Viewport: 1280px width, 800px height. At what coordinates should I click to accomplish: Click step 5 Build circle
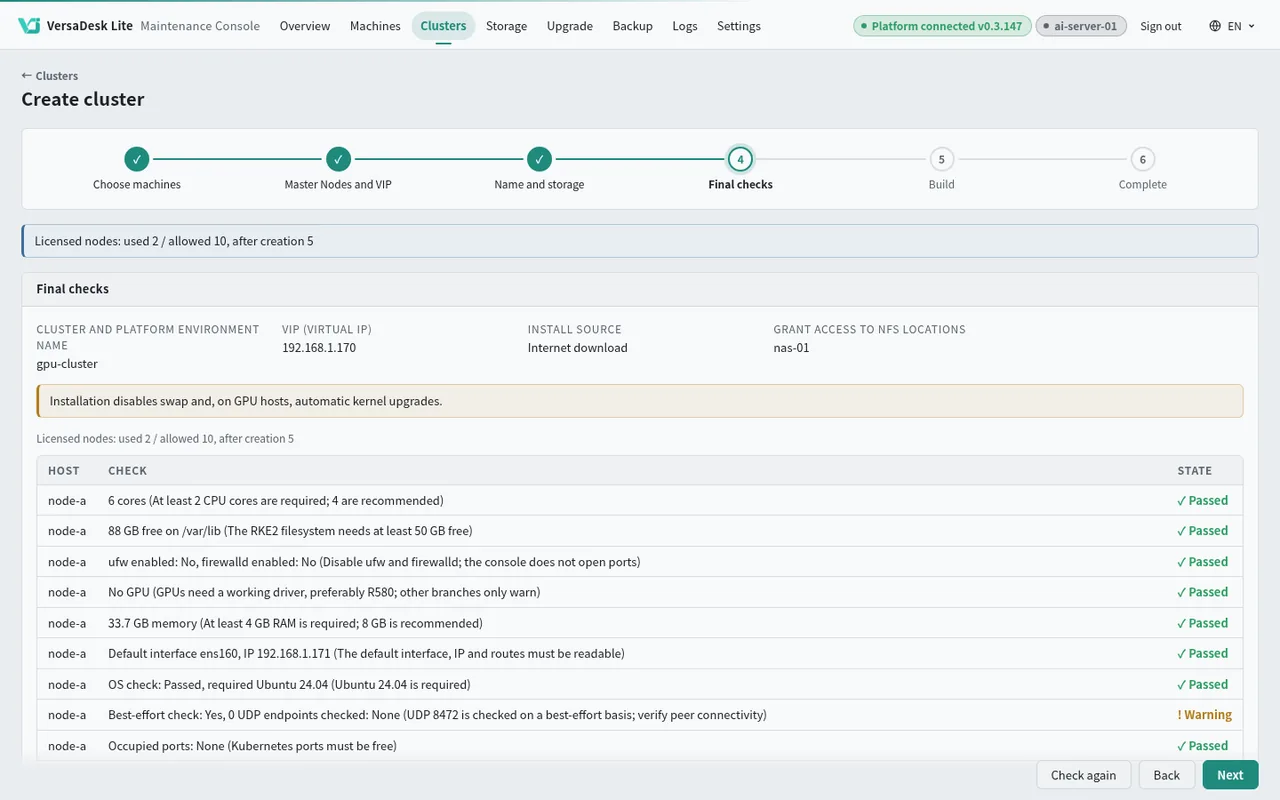941,159
